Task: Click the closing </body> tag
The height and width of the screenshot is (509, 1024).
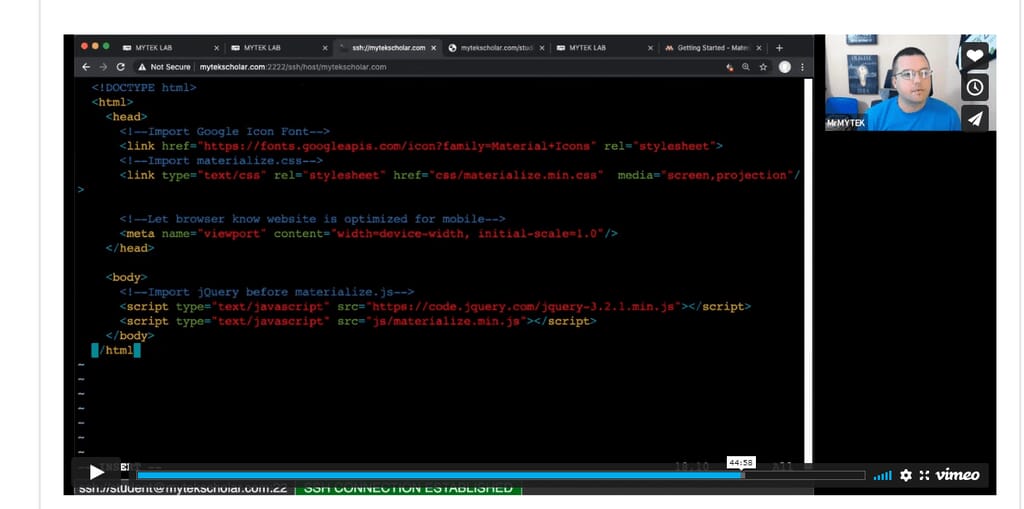Action: (130, 336)
